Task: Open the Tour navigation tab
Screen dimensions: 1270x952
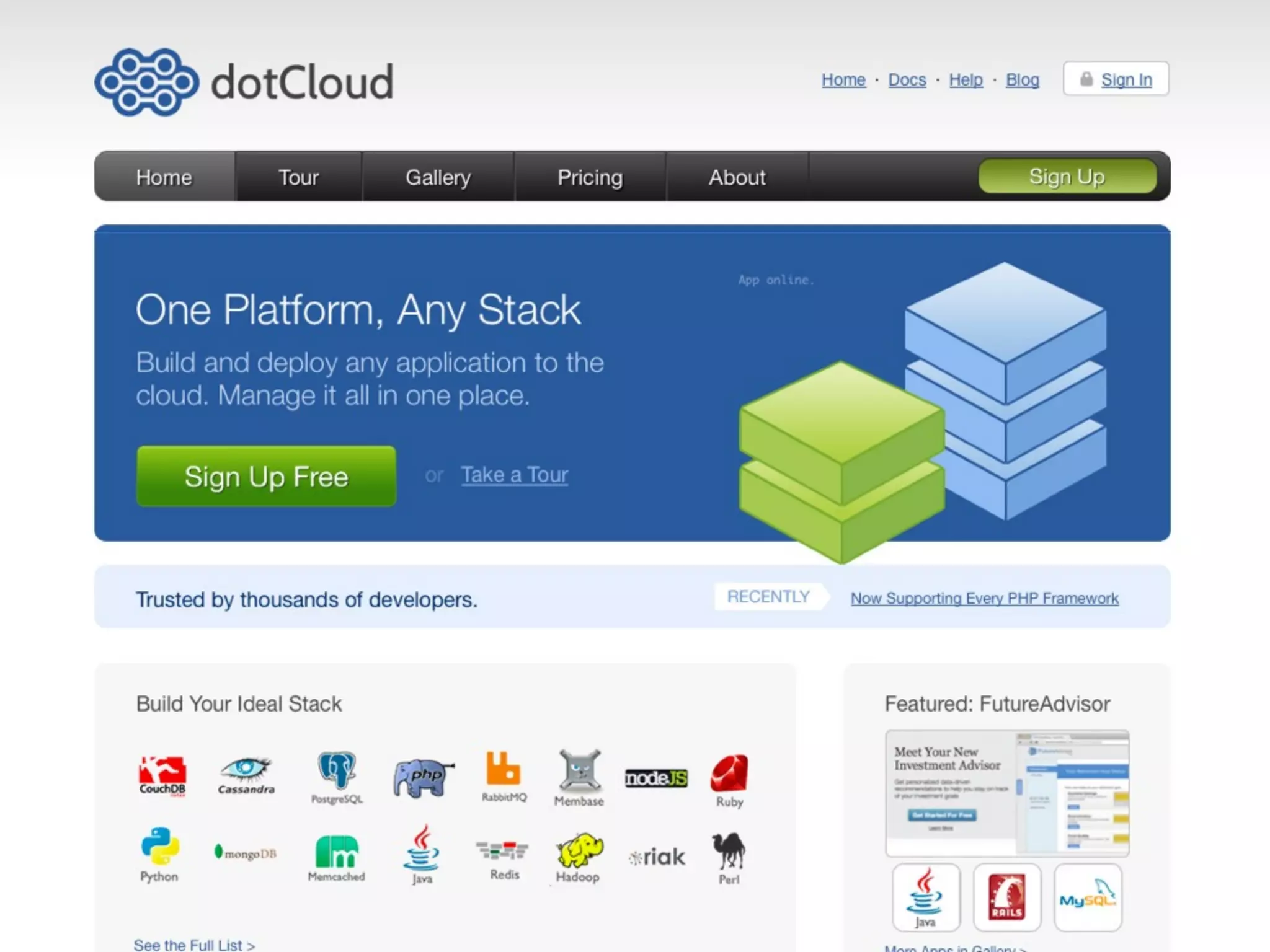Action: pyautogui.click(x=298, y=177)
